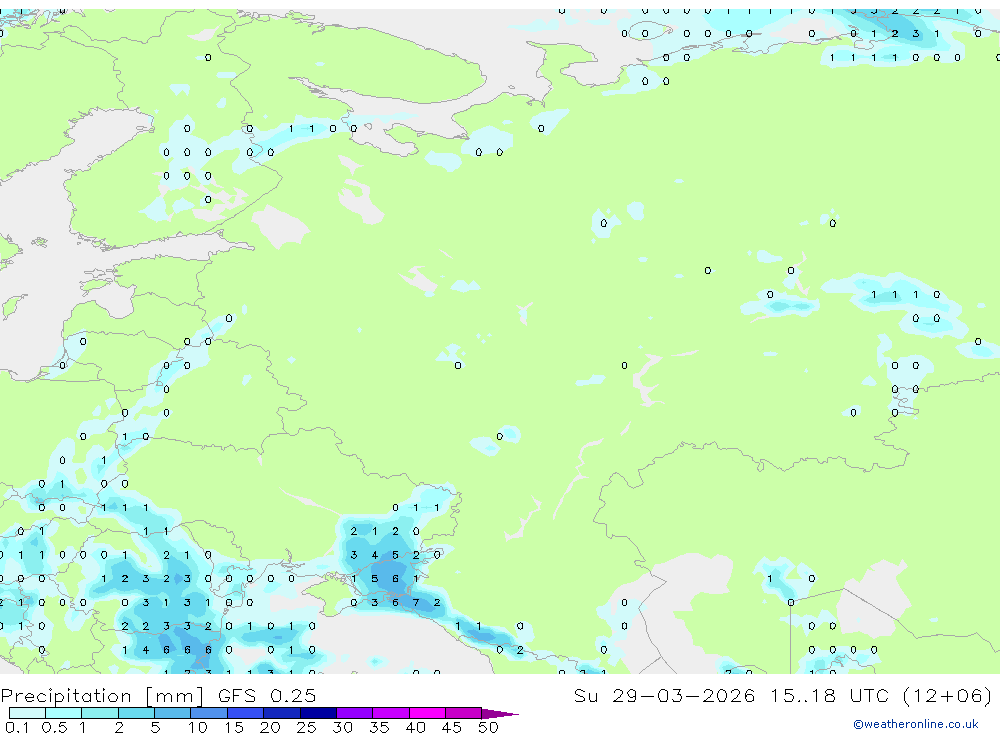Viewport: 1000px width, 733px height.
Task: Click the 0.5–1 mm legend color swatch
Action: click(64, 713)
